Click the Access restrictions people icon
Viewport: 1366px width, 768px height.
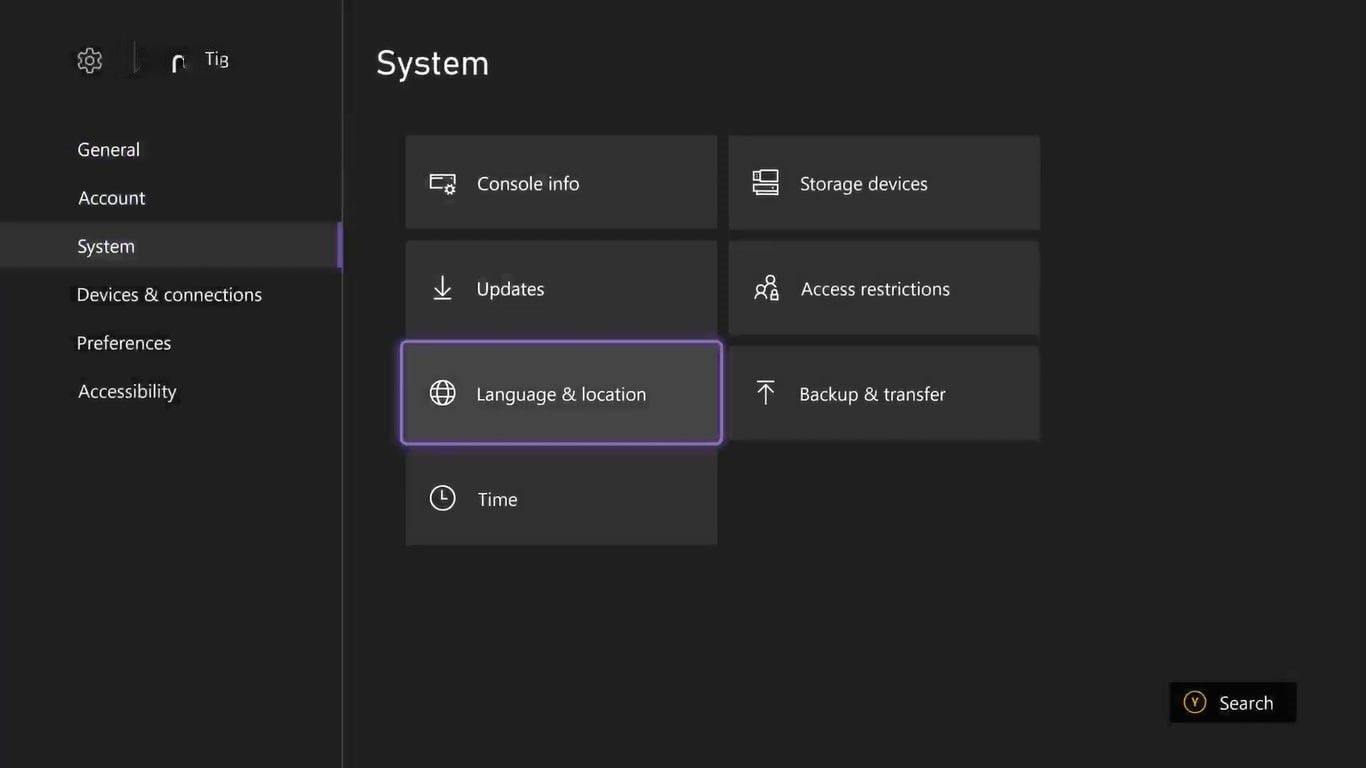pos(766,289)
